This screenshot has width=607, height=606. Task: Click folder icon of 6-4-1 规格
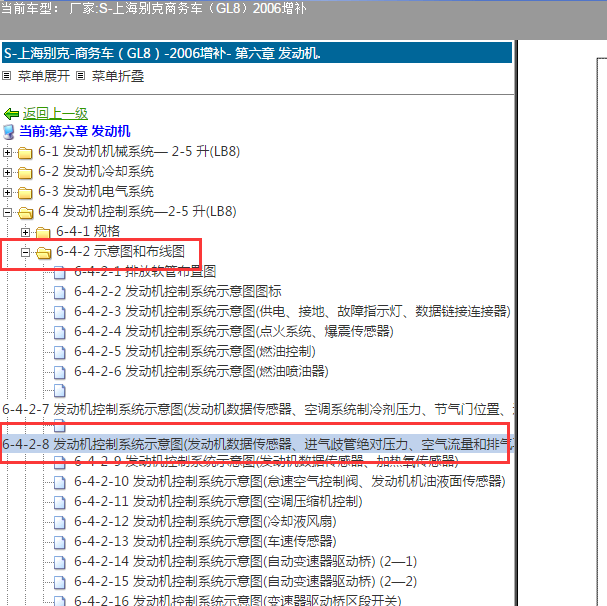pos(43,233)
